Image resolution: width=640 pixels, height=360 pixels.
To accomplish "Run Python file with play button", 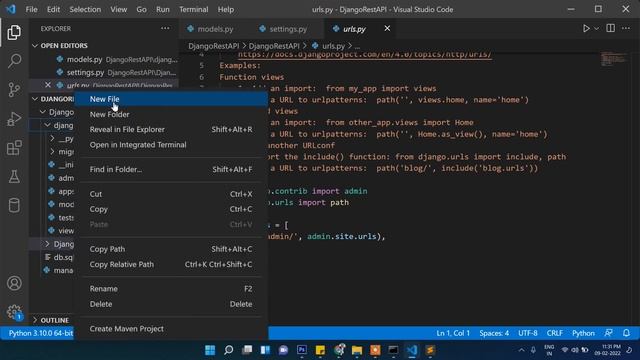I will [586, 29].
